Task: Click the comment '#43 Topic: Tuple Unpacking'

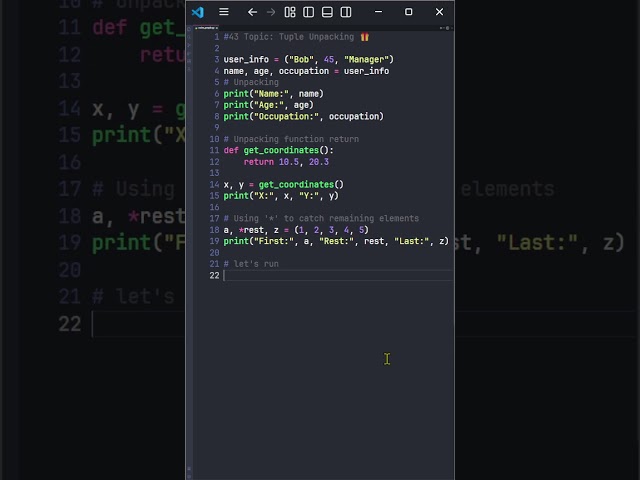Action: point(289,37)
